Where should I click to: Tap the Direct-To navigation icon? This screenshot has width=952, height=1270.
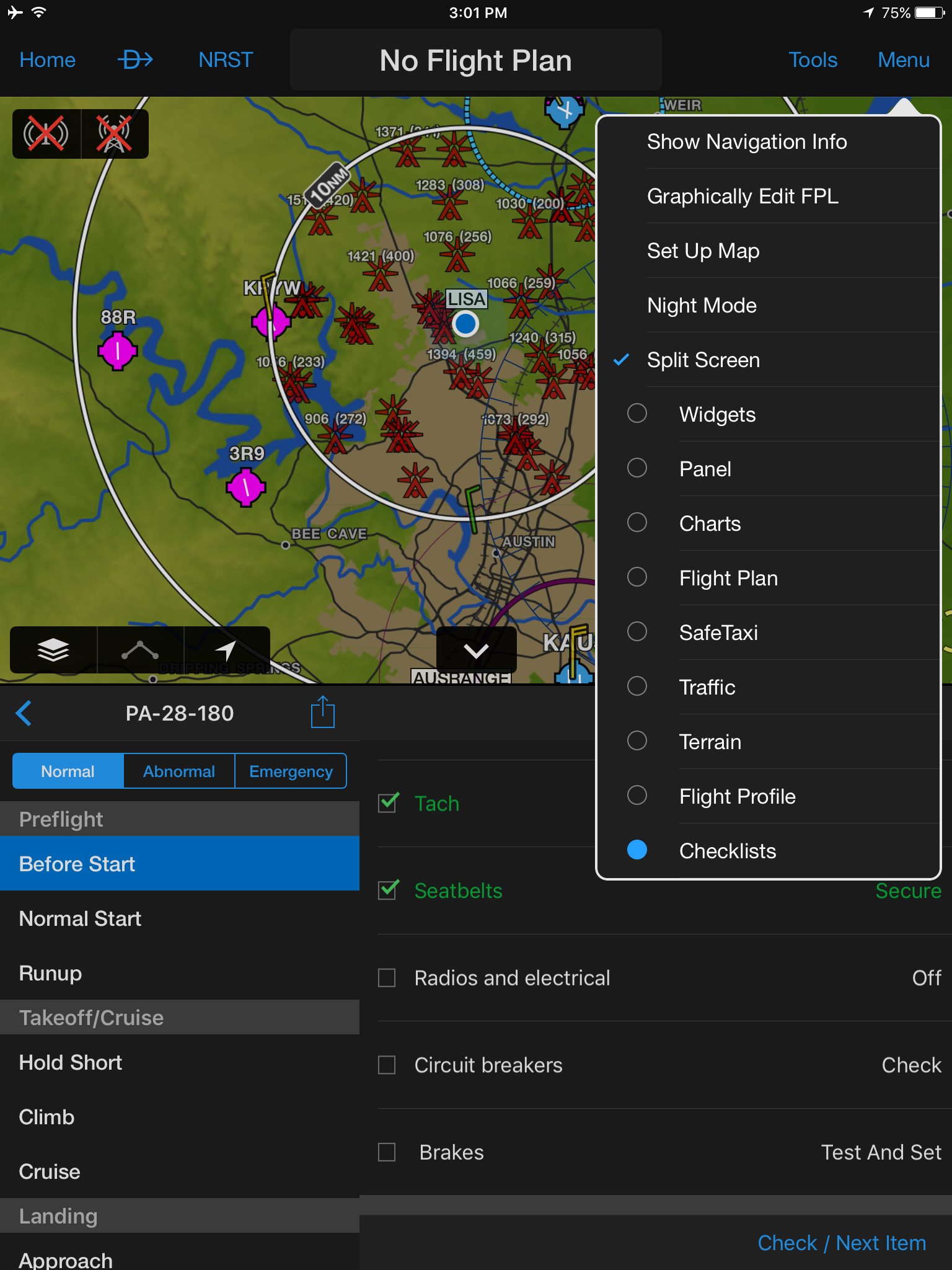tap(135, 60)
